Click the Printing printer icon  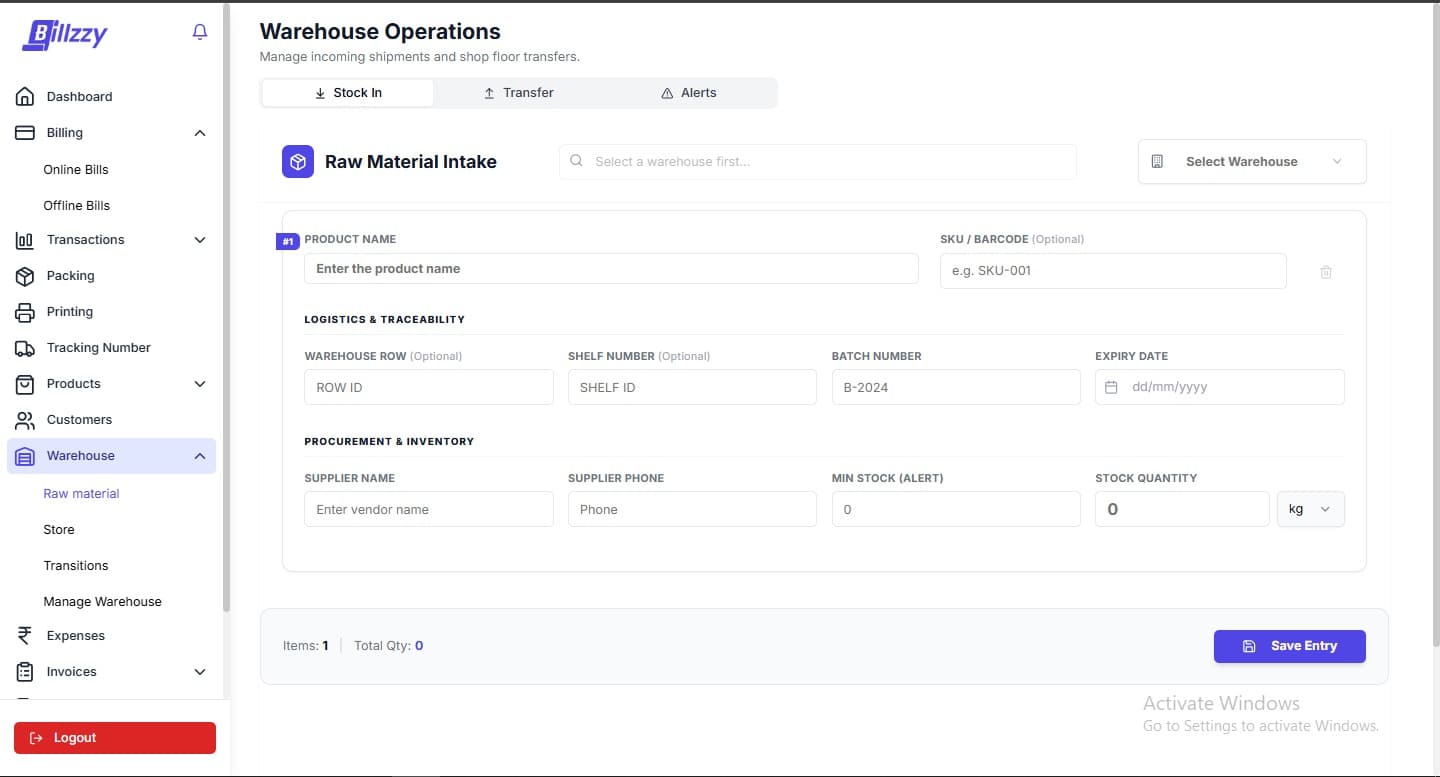(x=25, y=312)
